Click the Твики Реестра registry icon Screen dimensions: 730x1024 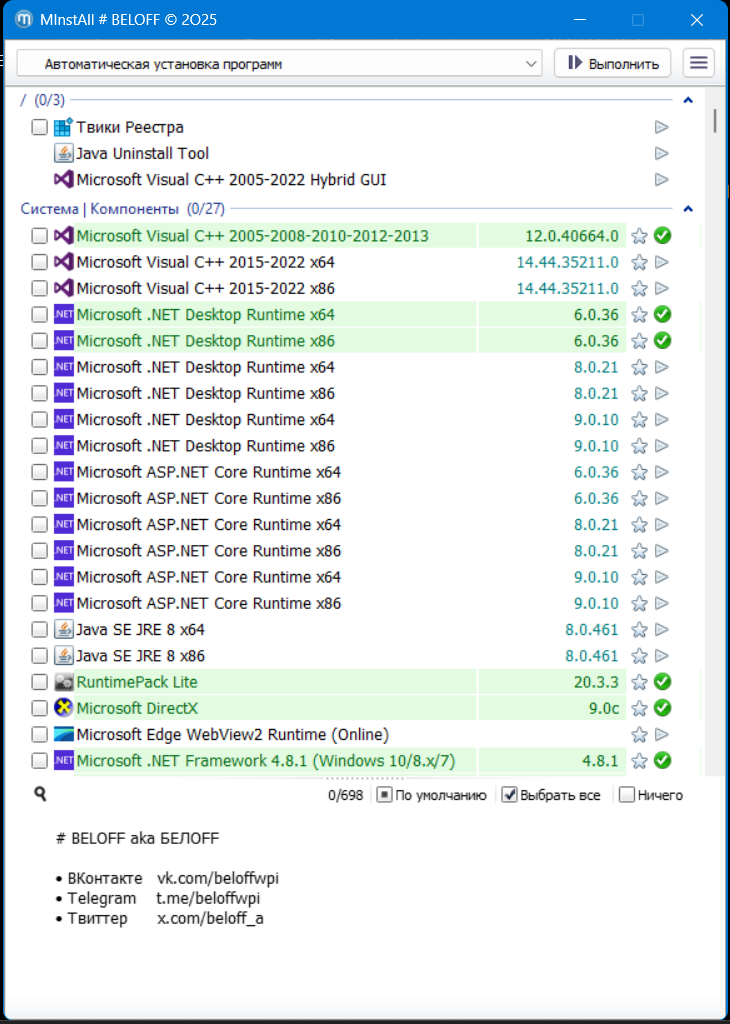(x=63, y=127)
